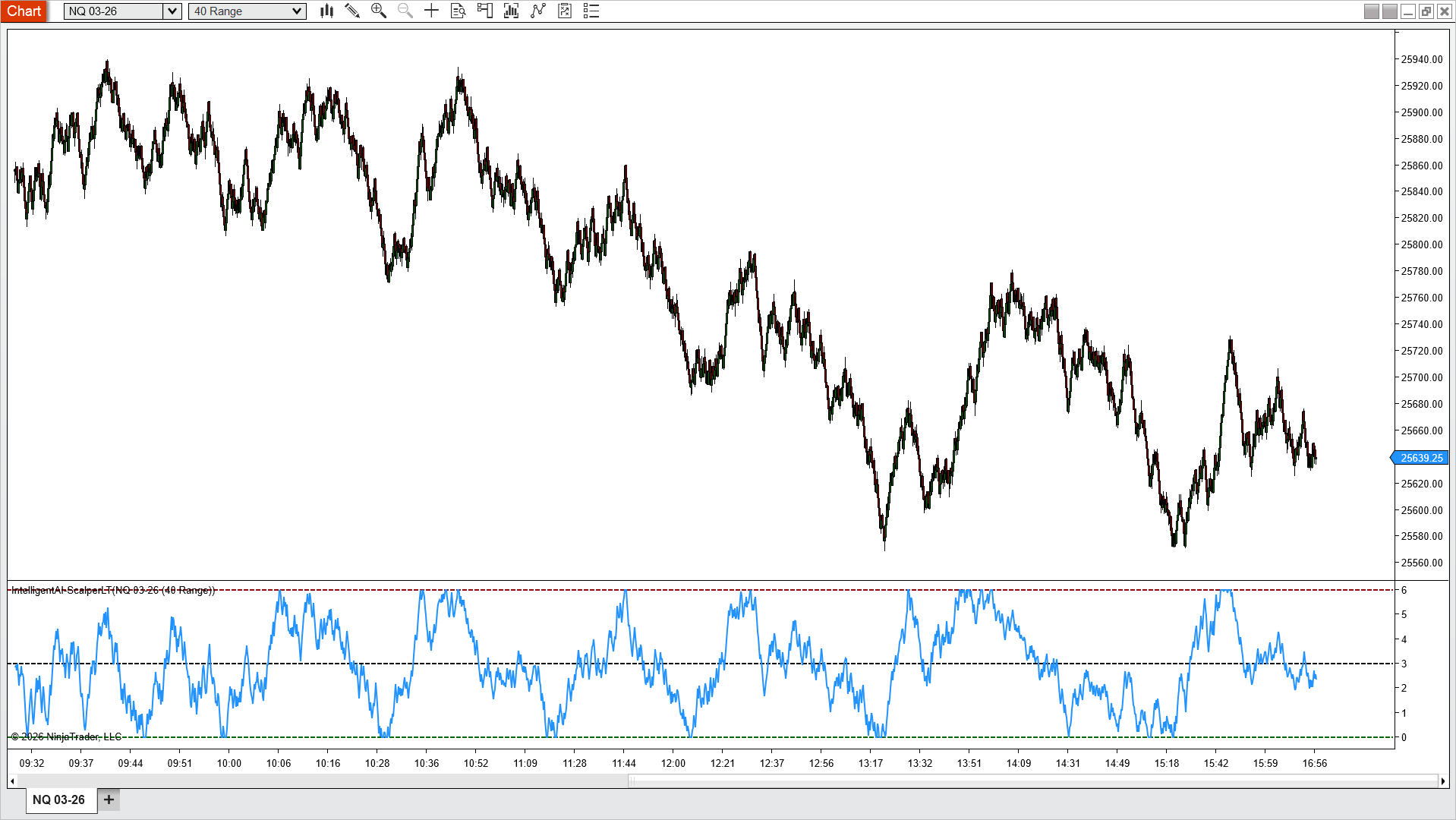Click the orange Chart title button

24,11
